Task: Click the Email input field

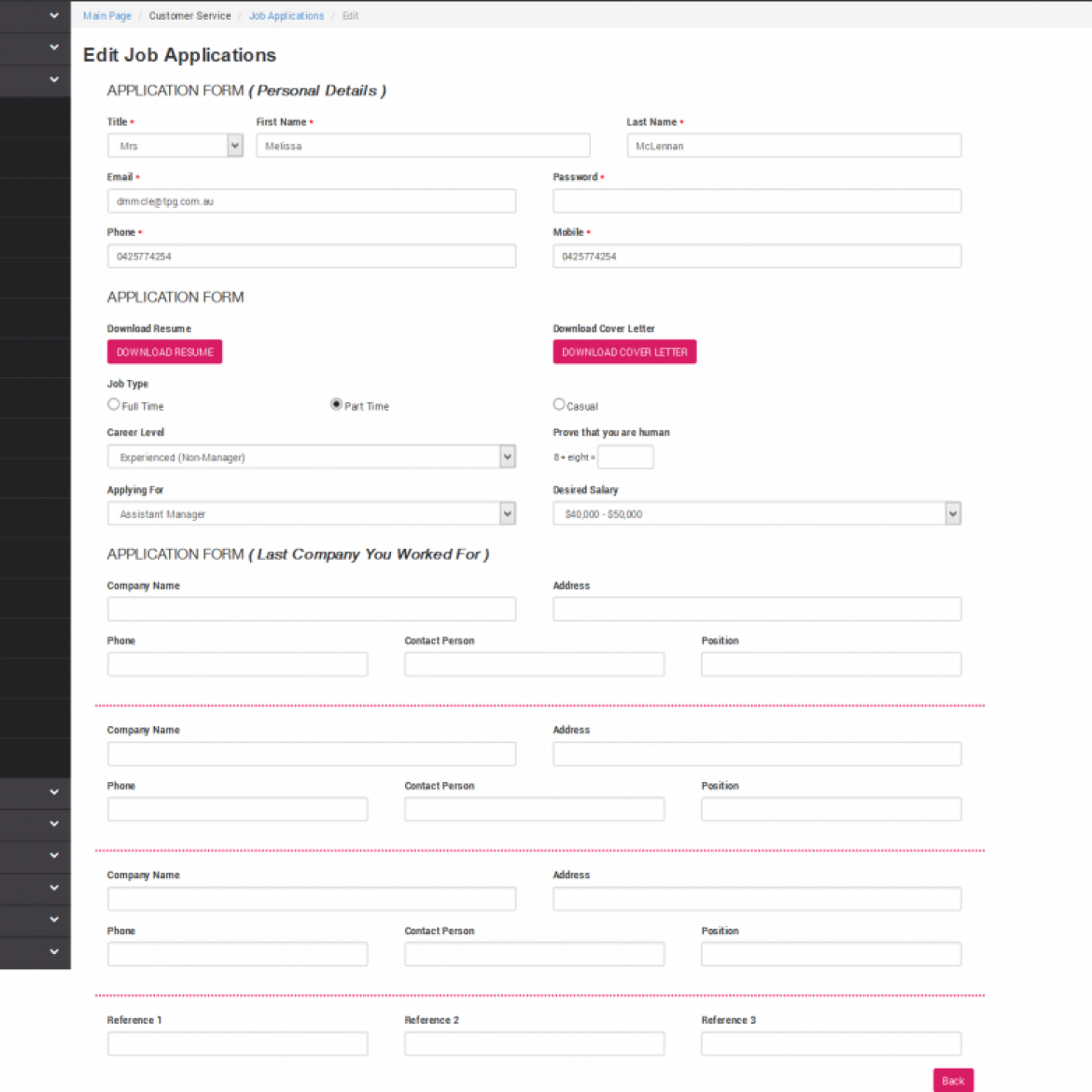Action: point(312,202)
